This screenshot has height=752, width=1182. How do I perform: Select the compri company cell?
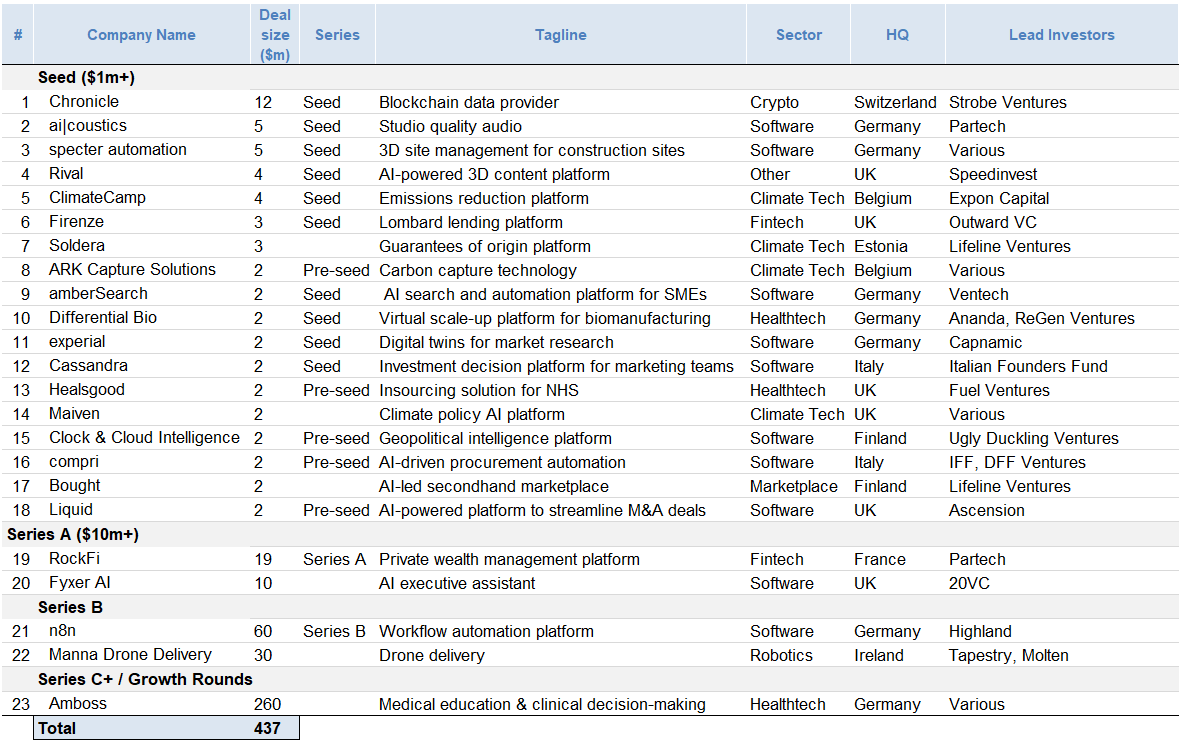point(74,462)
